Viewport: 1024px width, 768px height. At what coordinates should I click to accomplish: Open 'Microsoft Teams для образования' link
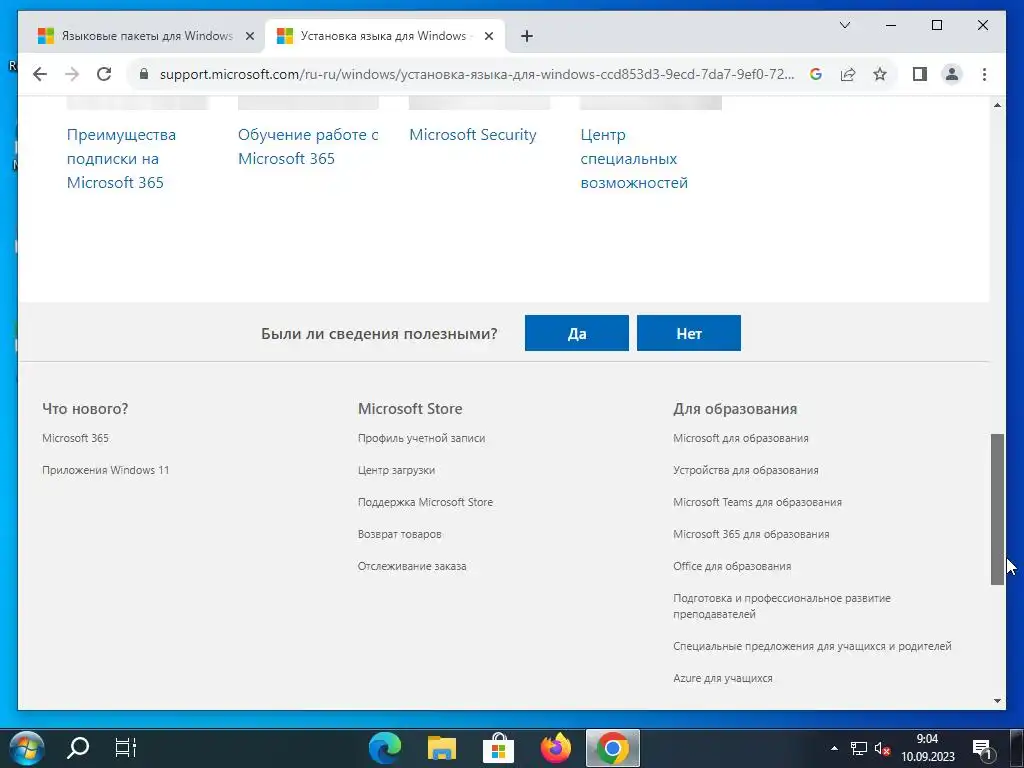coord(757,502)
